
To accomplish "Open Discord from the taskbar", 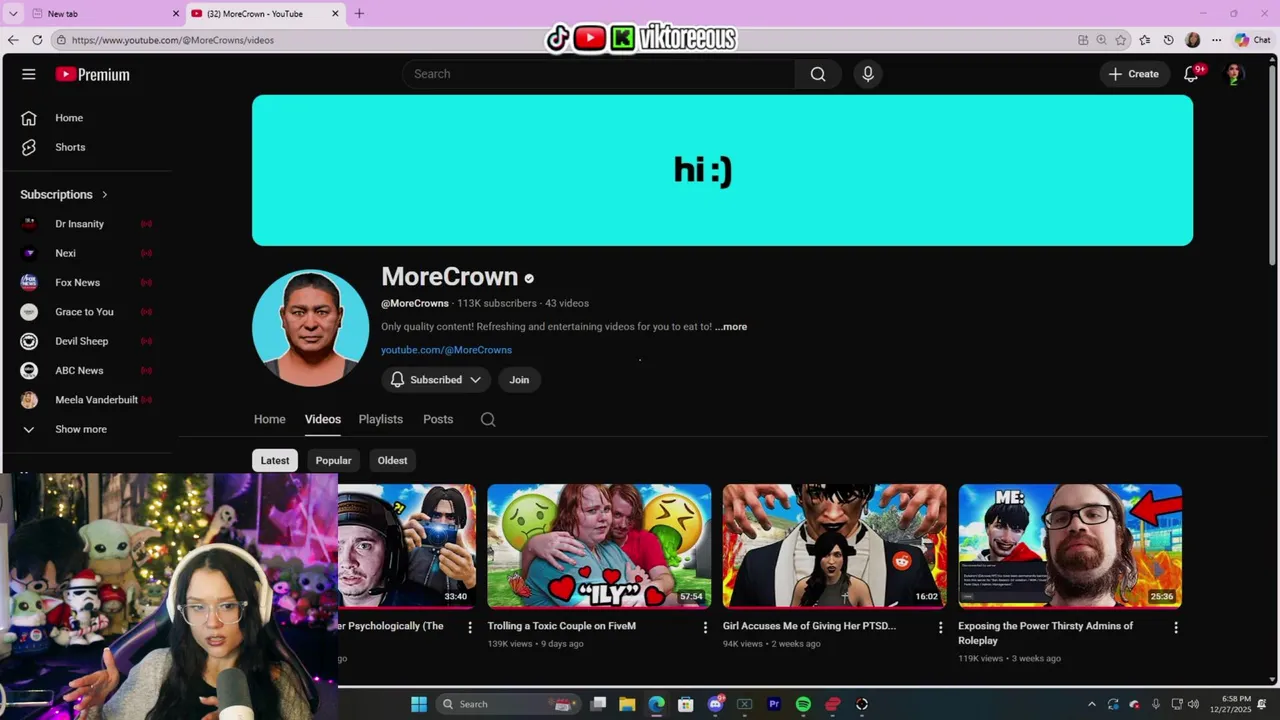I will click(715, 704).
